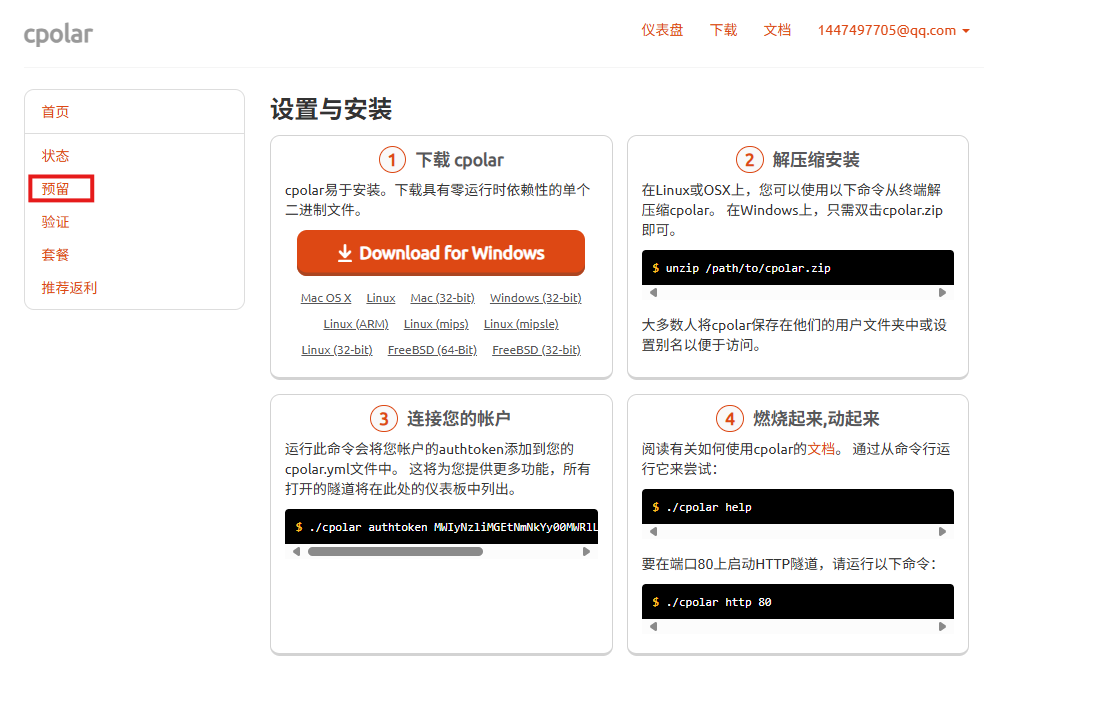
Task: Click right scroll arrow under cpolar help
Action: [942, 531]
